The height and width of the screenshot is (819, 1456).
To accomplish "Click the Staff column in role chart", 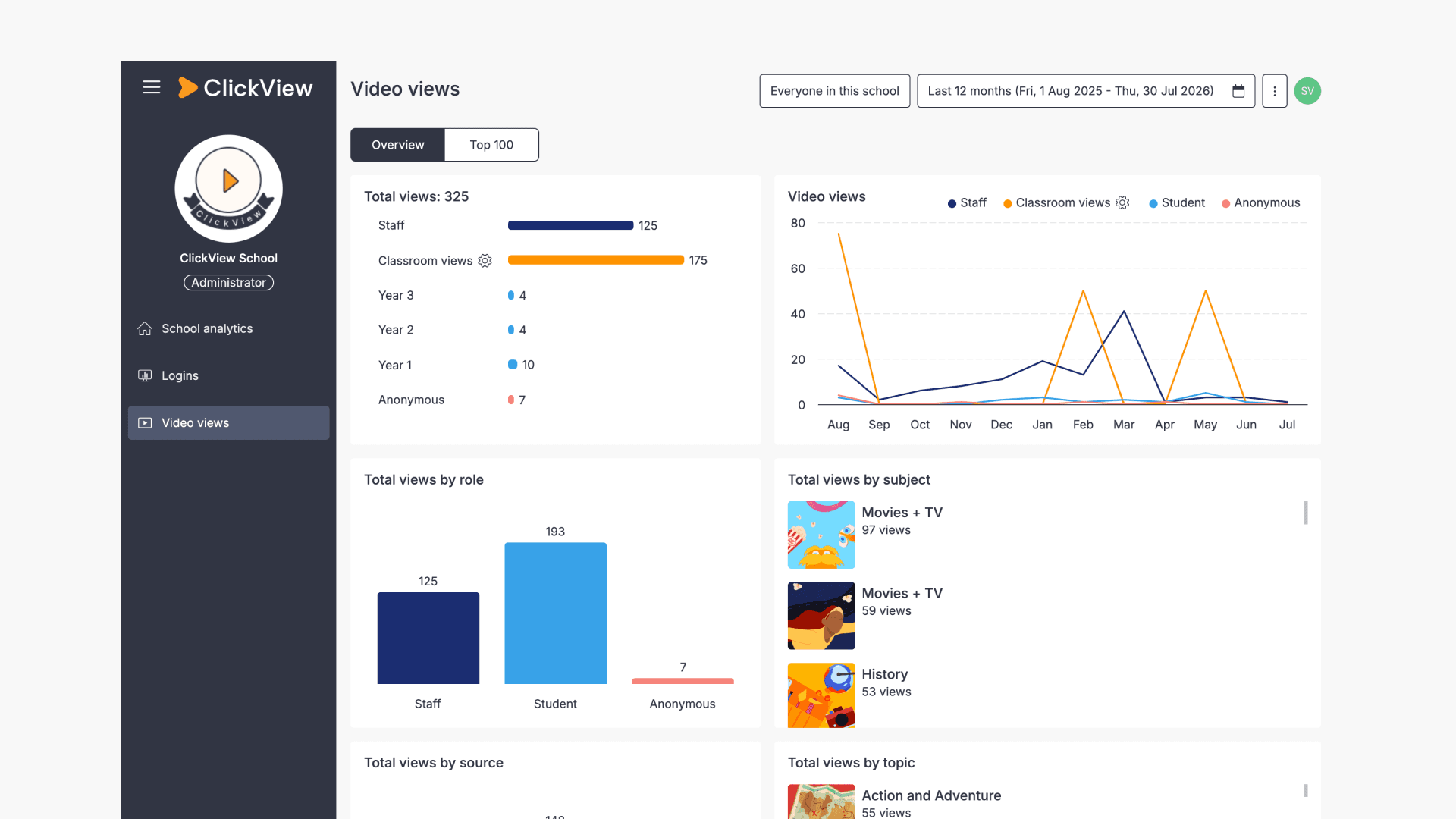I will pyautogui.click(x=428, y=638).
